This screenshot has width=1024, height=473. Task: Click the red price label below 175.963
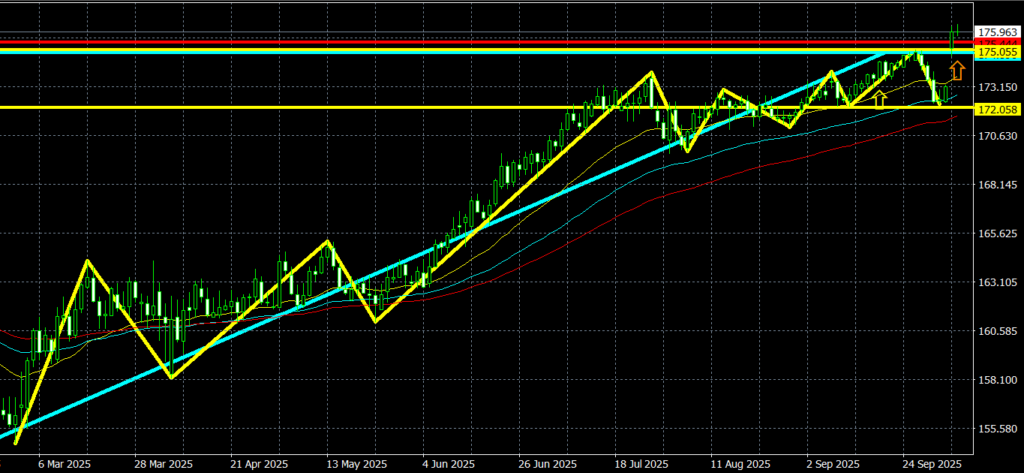[998, 42]
